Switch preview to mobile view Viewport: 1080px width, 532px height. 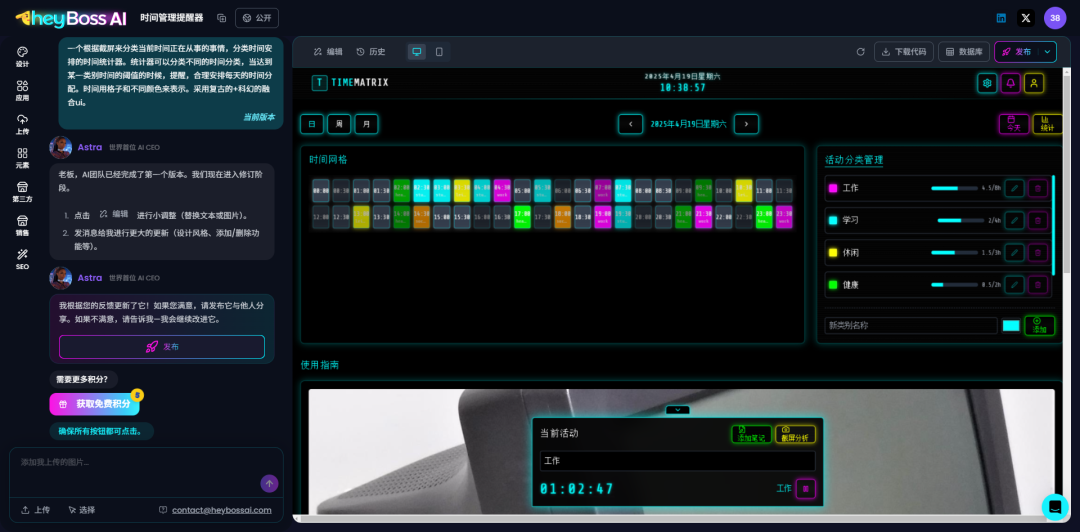point(439,52)
